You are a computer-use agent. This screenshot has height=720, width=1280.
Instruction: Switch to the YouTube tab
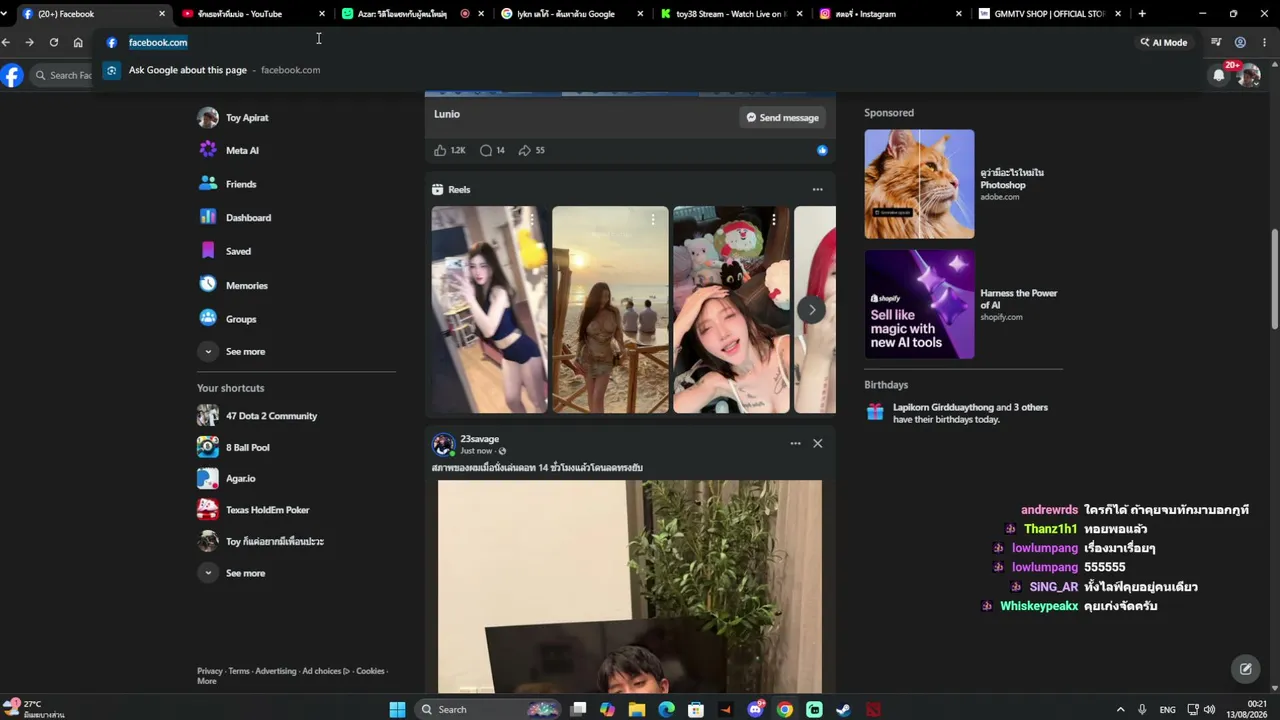[x=250, y=14]
